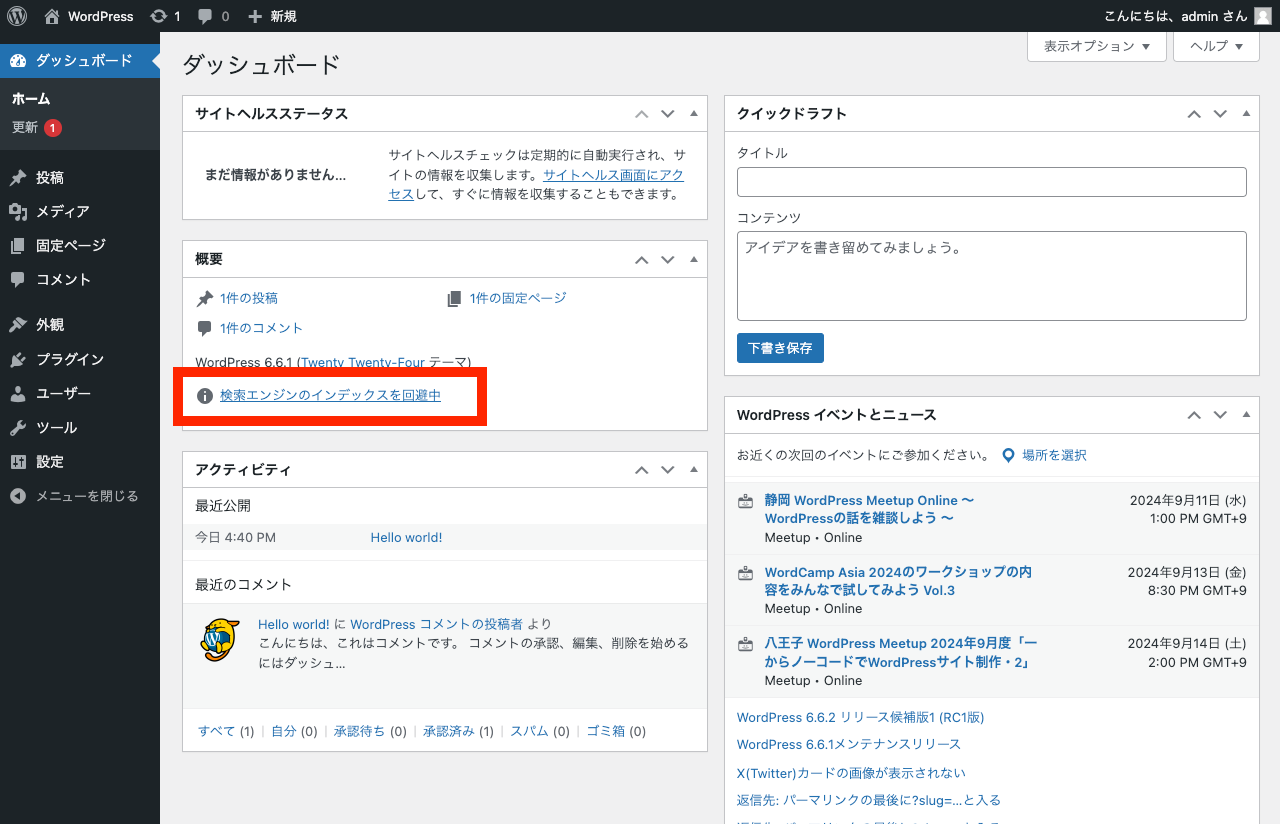Filter comments by 自分
The width and height of the screenshot is (1280, 824).
(284, 731)
